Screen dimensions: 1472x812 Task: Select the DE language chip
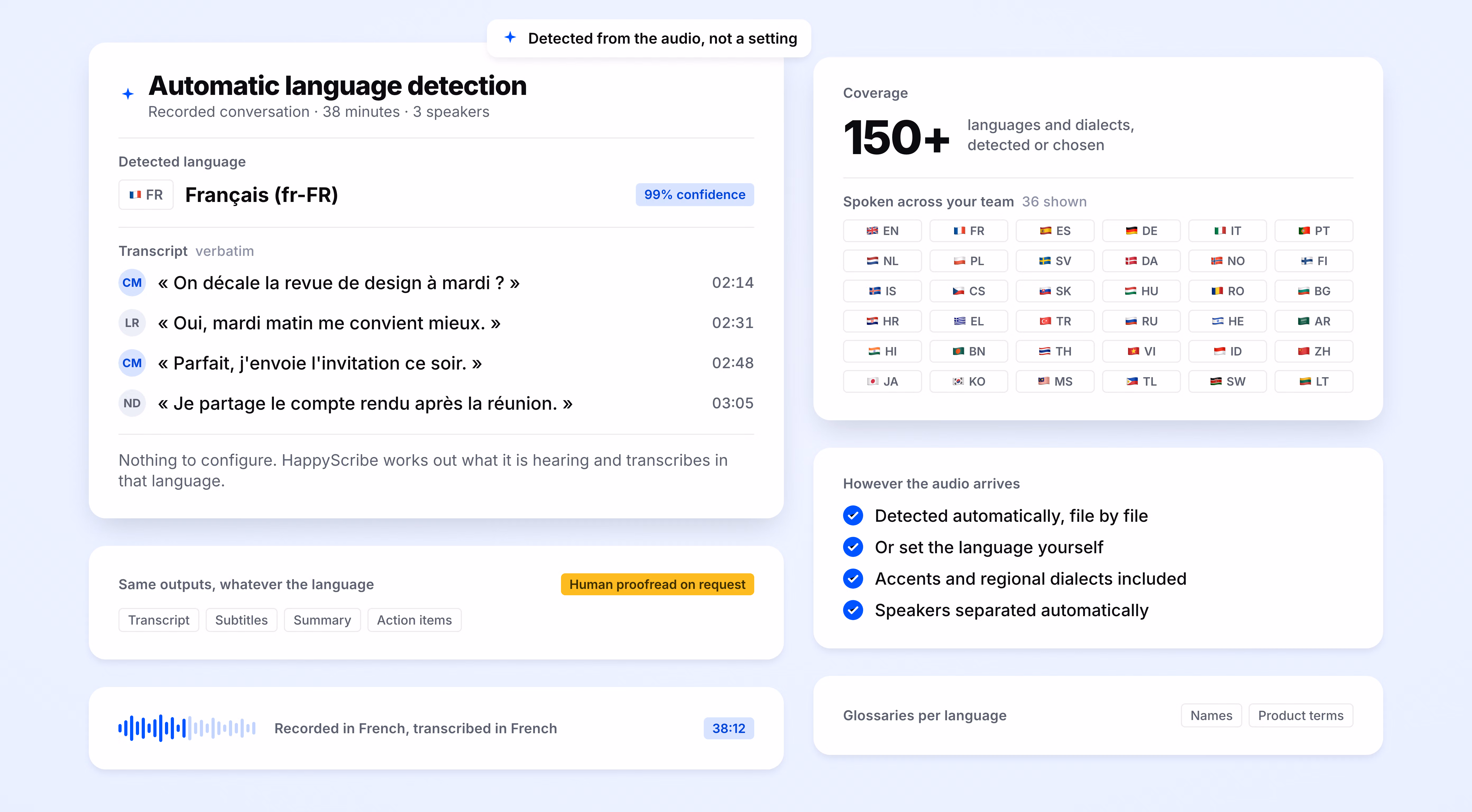[x=1141, y=231]
